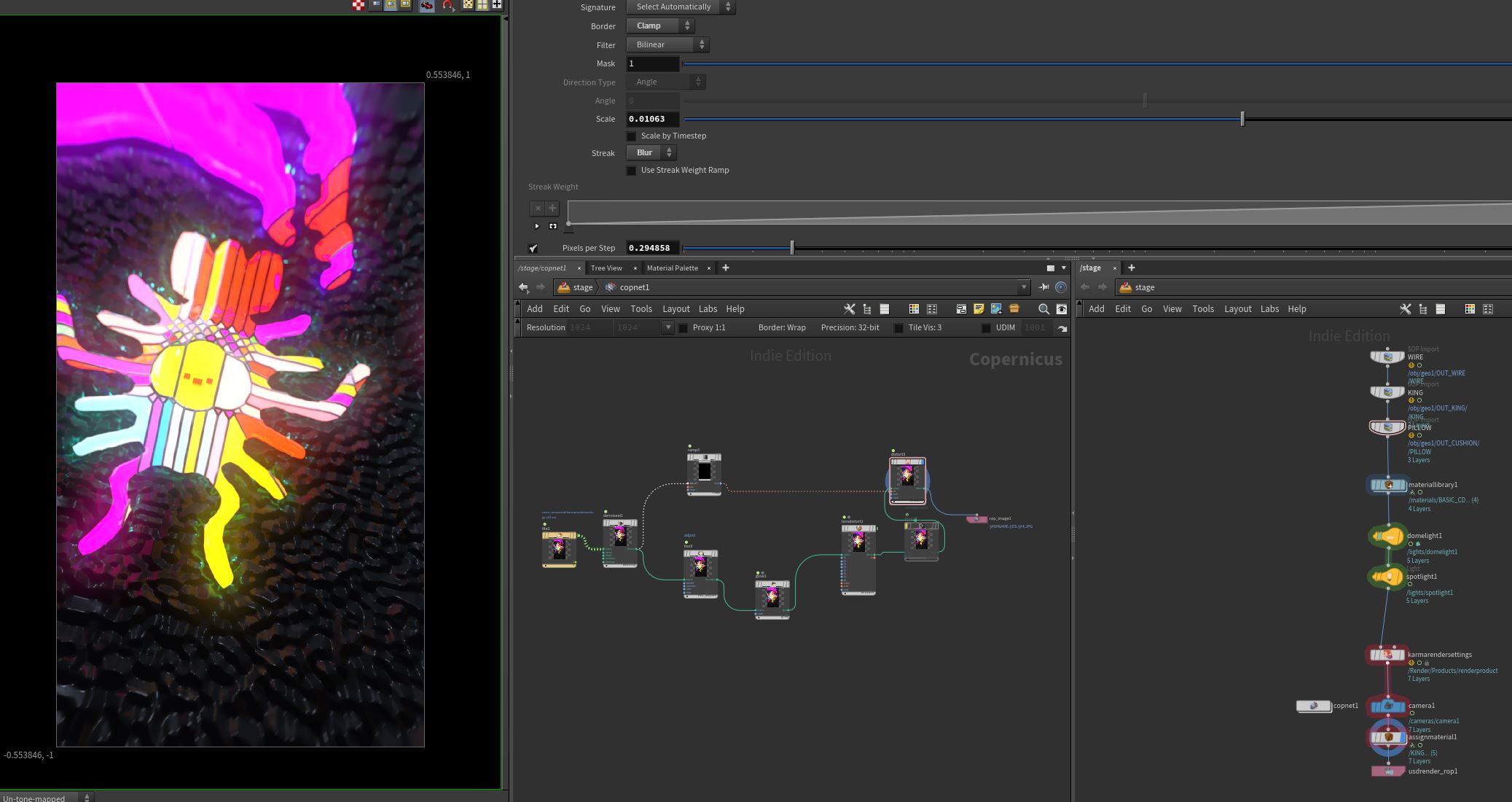
Task: Expand the copnet1 path bar dropdown
Action: click(1024, 287)
